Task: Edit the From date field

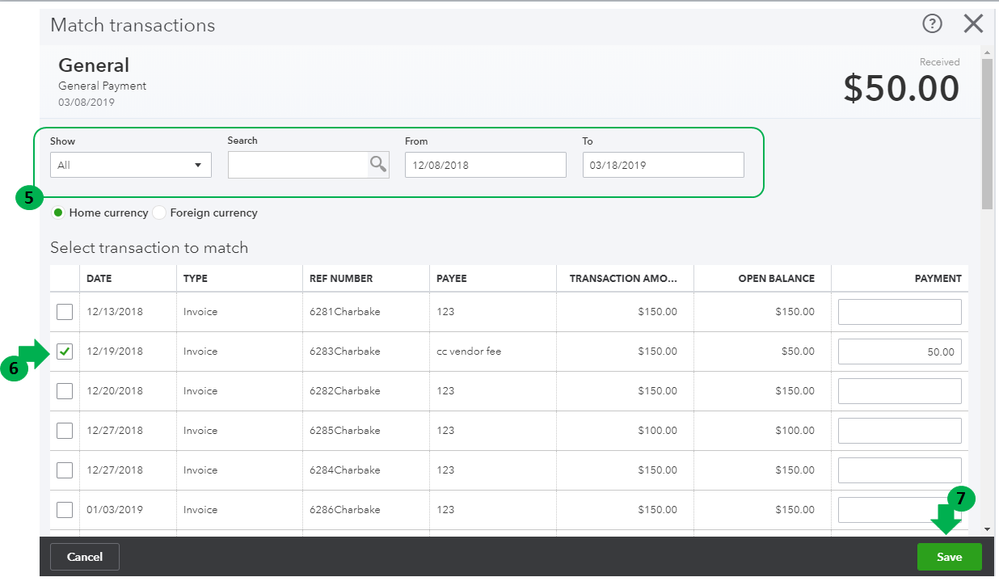Action: pyautogui.click(x=485, y=165)
